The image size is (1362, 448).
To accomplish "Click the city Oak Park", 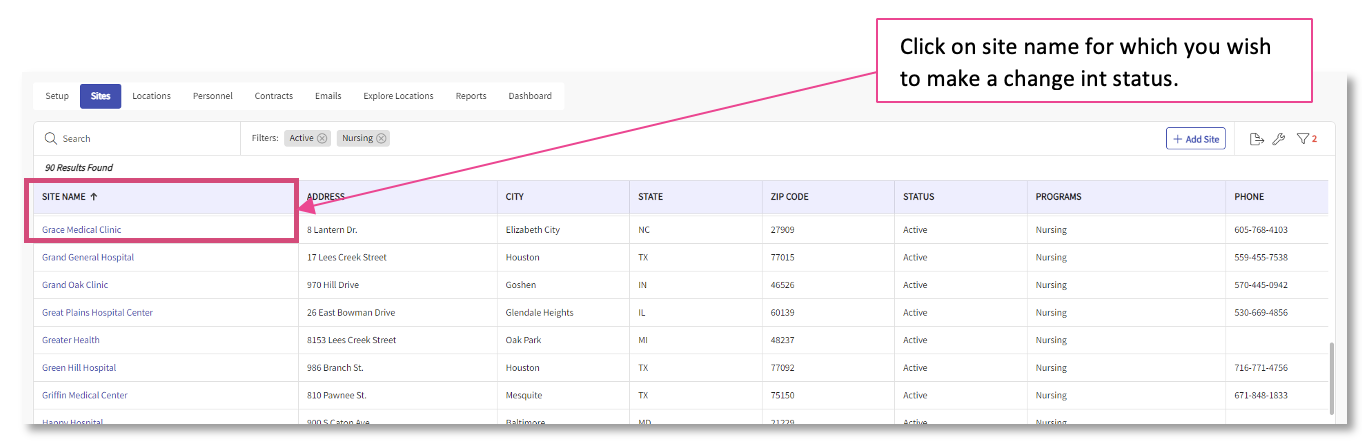I will pos(523,340).
